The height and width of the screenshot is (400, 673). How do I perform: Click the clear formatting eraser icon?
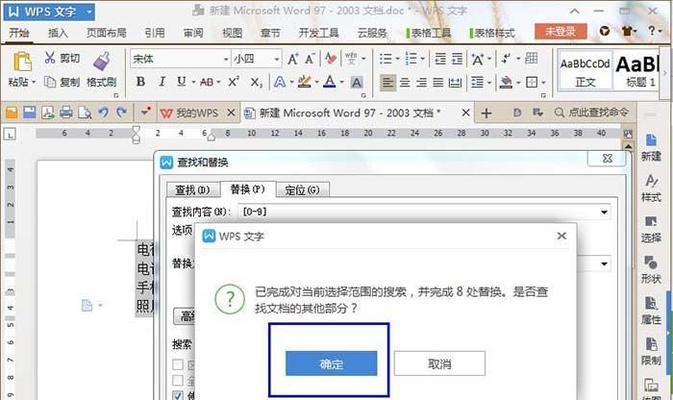click(x=330, y=59)
